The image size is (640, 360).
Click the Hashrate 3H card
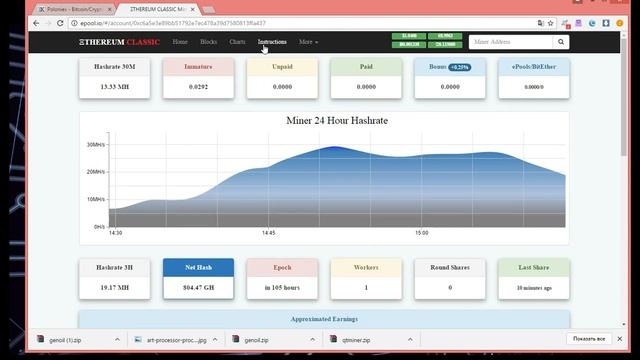click(x=115, y=279)
